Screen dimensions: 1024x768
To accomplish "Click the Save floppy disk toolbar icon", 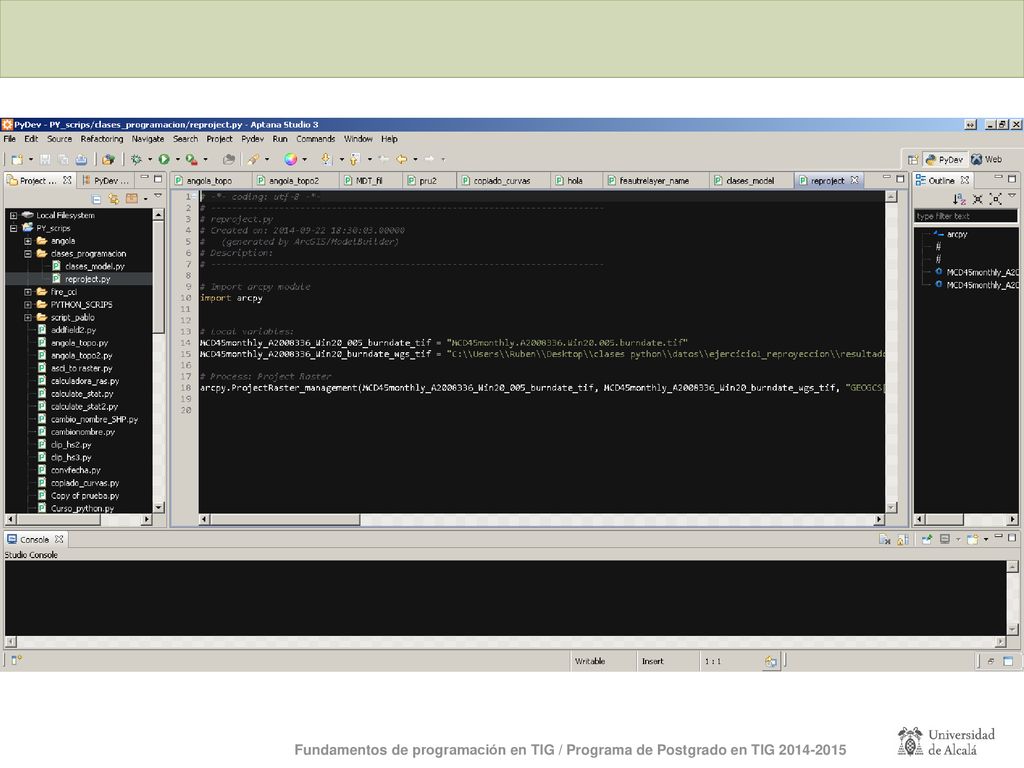I will click(x=45, y=159).
